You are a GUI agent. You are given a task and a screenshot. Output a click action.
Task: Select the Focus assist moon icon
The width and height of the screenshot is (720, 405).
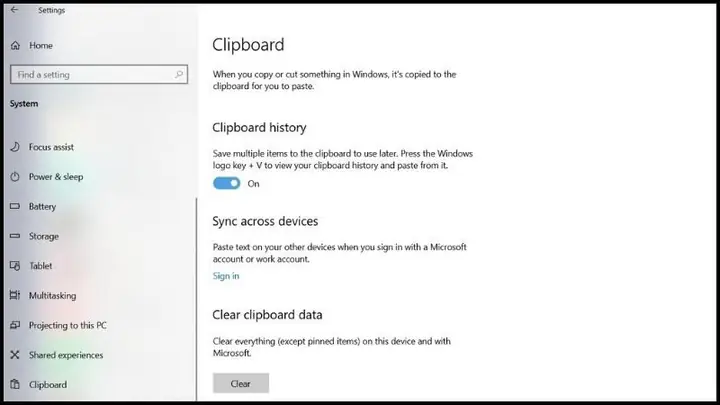(15, 147)
